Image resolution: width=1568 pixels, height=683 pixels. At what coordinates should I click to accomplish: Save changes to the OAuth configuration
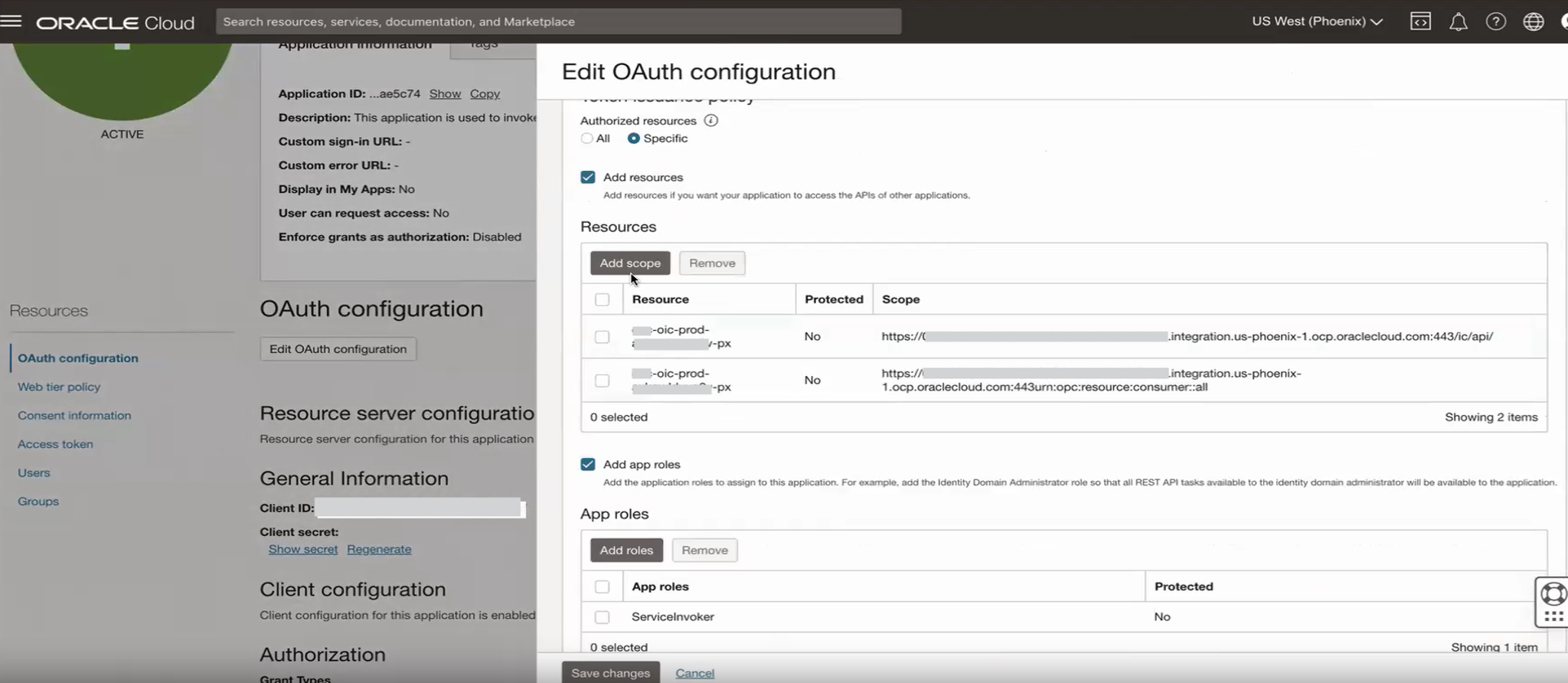pyautogui.click(x=611, y=673)
